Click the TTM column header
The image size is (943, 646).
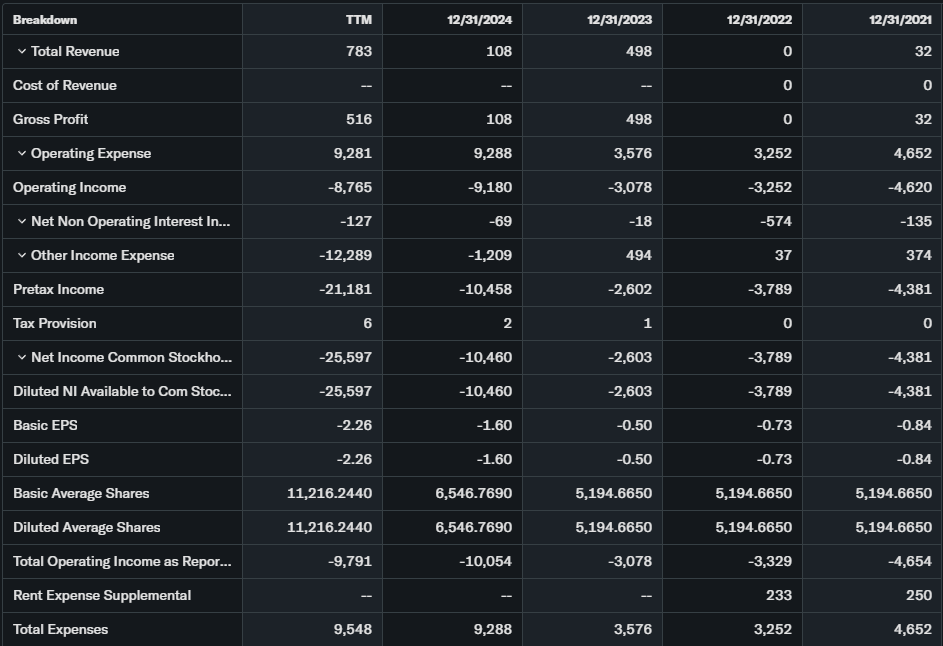click(x=358, y=20)
